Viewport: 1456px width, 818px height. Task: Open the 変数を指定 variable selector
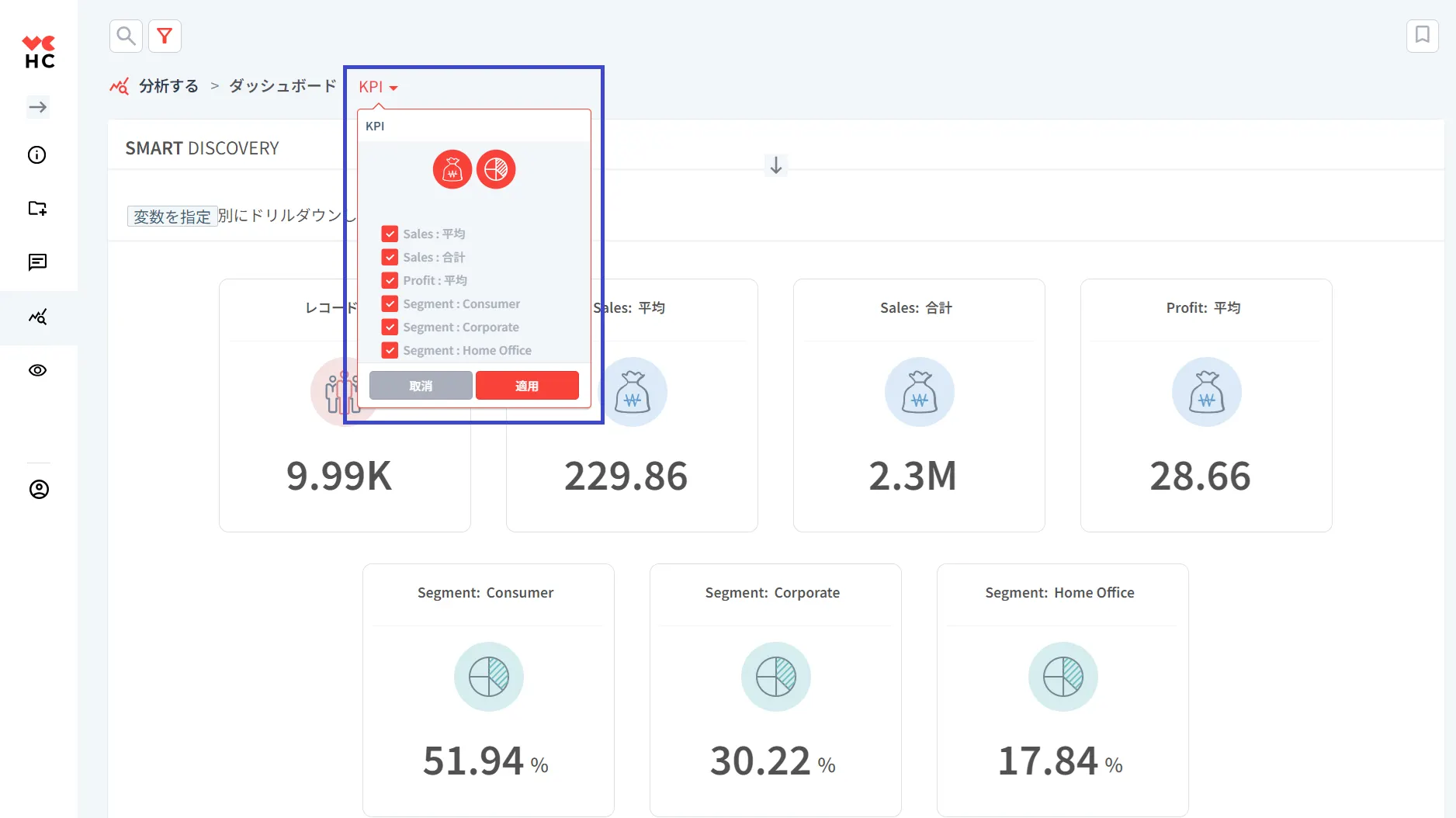pyautogui.click(x=172, y=217)
